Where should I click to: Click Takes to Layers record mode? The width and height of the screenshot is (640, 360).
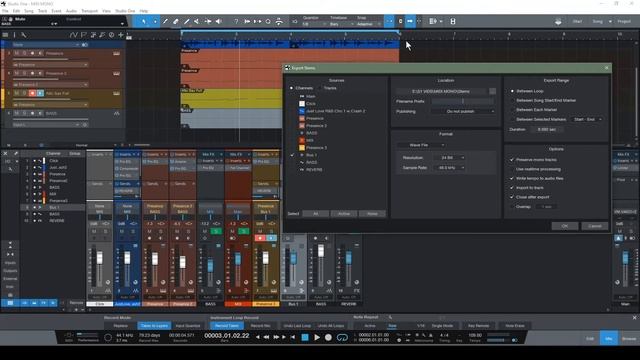(x=154, y=326)
